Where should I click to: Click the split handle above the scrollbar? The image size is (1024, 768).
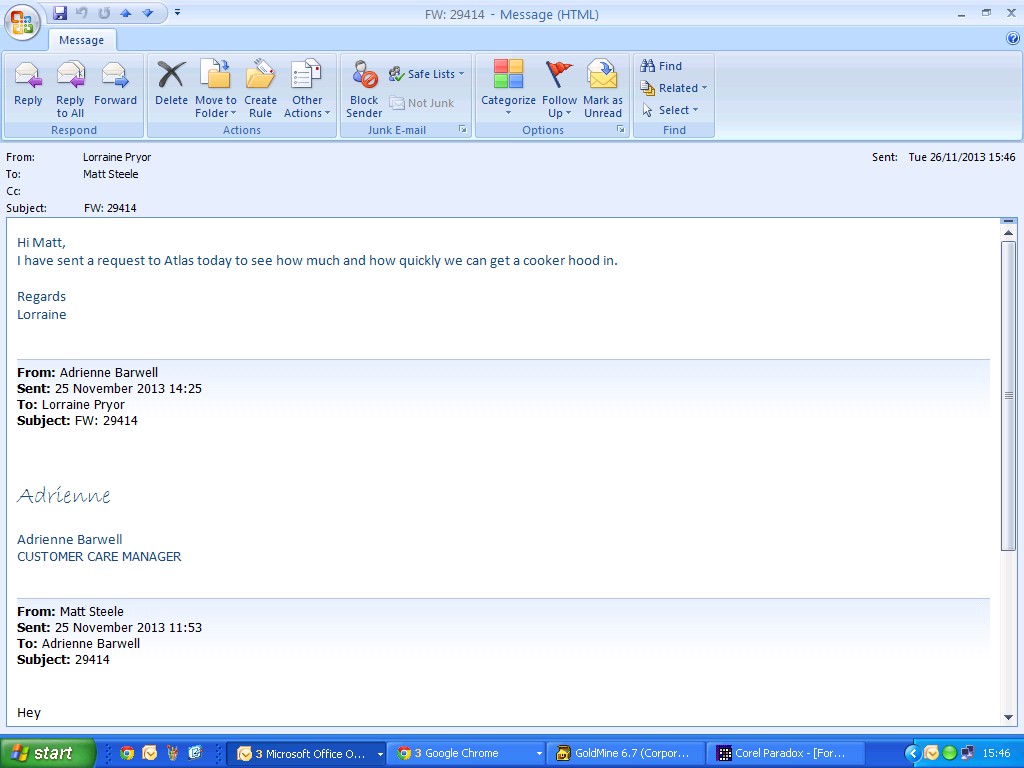tap(1008, 221)
